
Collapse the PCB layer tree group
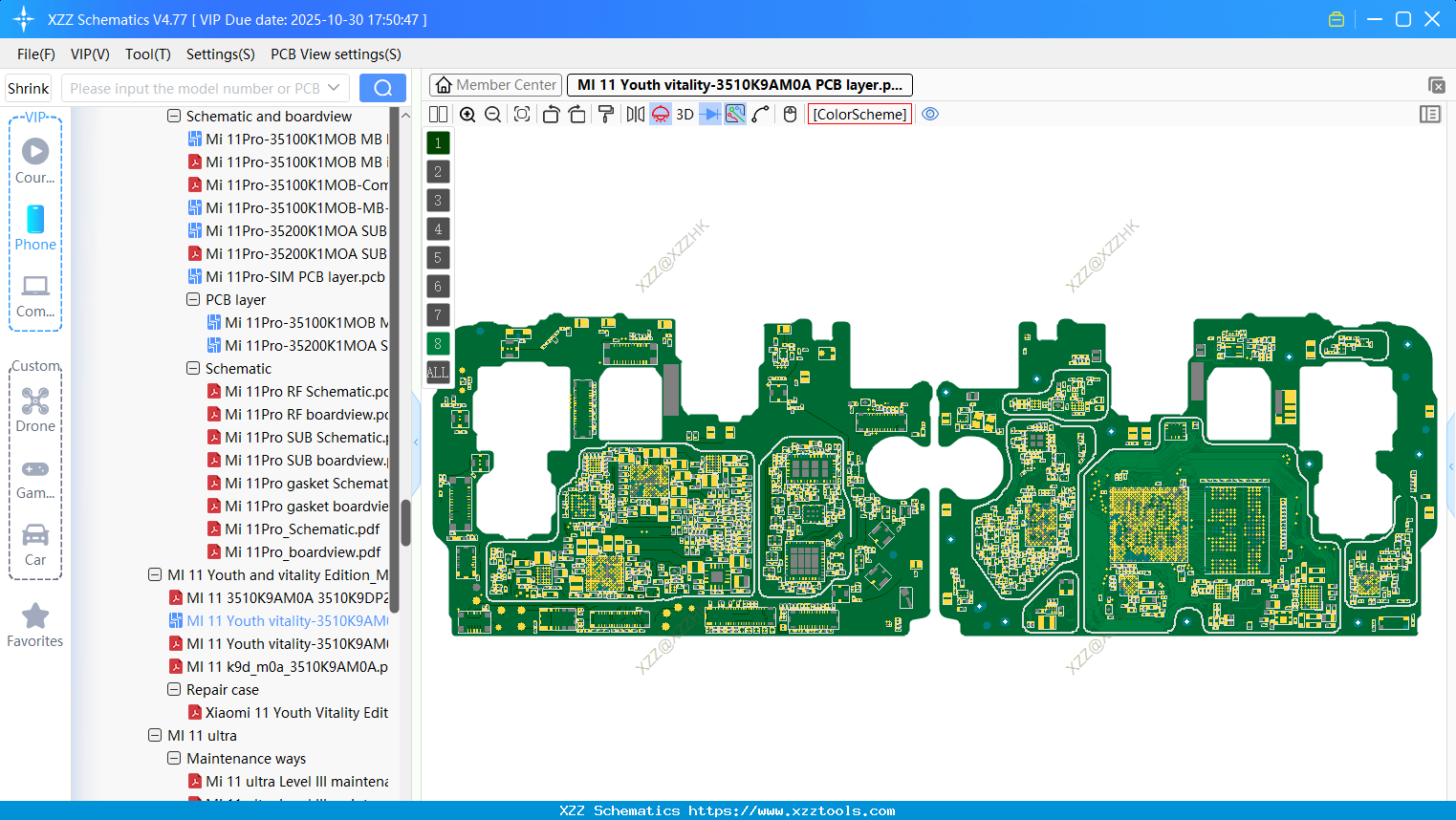pyautogui.click(x=192, y=299)
